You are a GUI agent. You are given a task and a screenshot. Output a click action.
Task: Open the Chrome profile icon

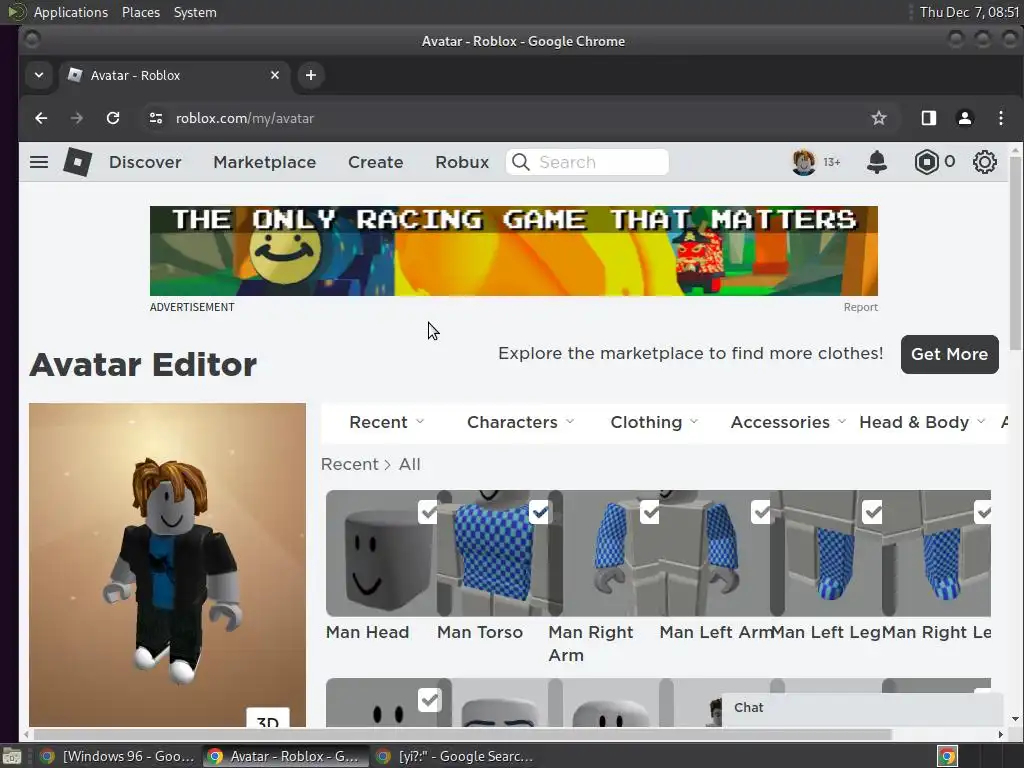click(x=965, y=118)
